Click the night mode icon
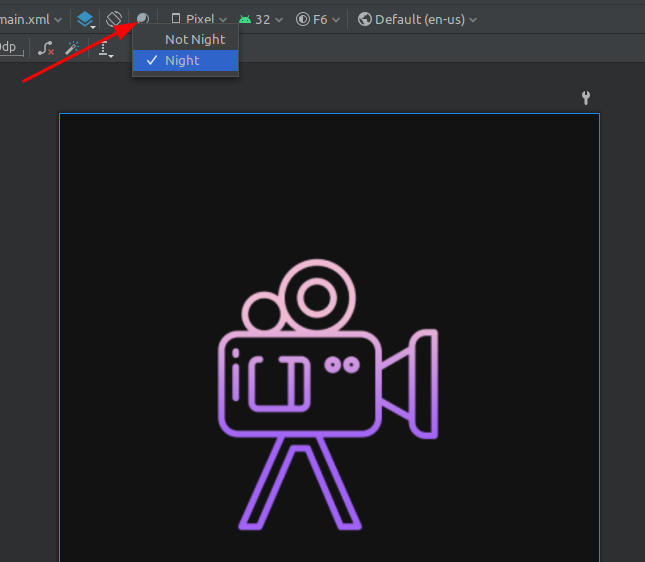645x562 pixels. pos(143,19)
